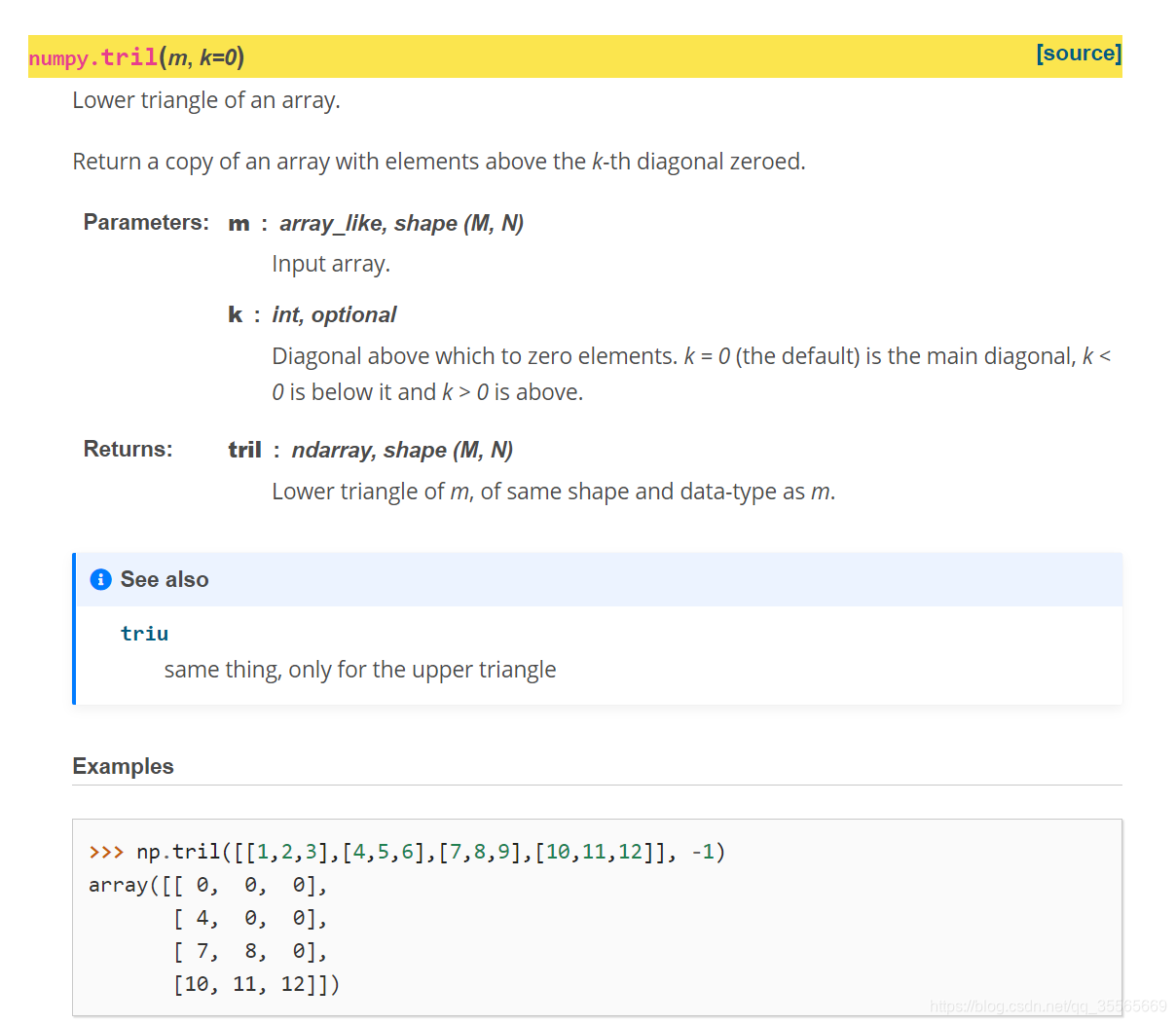This screenshot has height=1024, width=1176.
Task: Click the Examples heading
Action: coord(123,766)
